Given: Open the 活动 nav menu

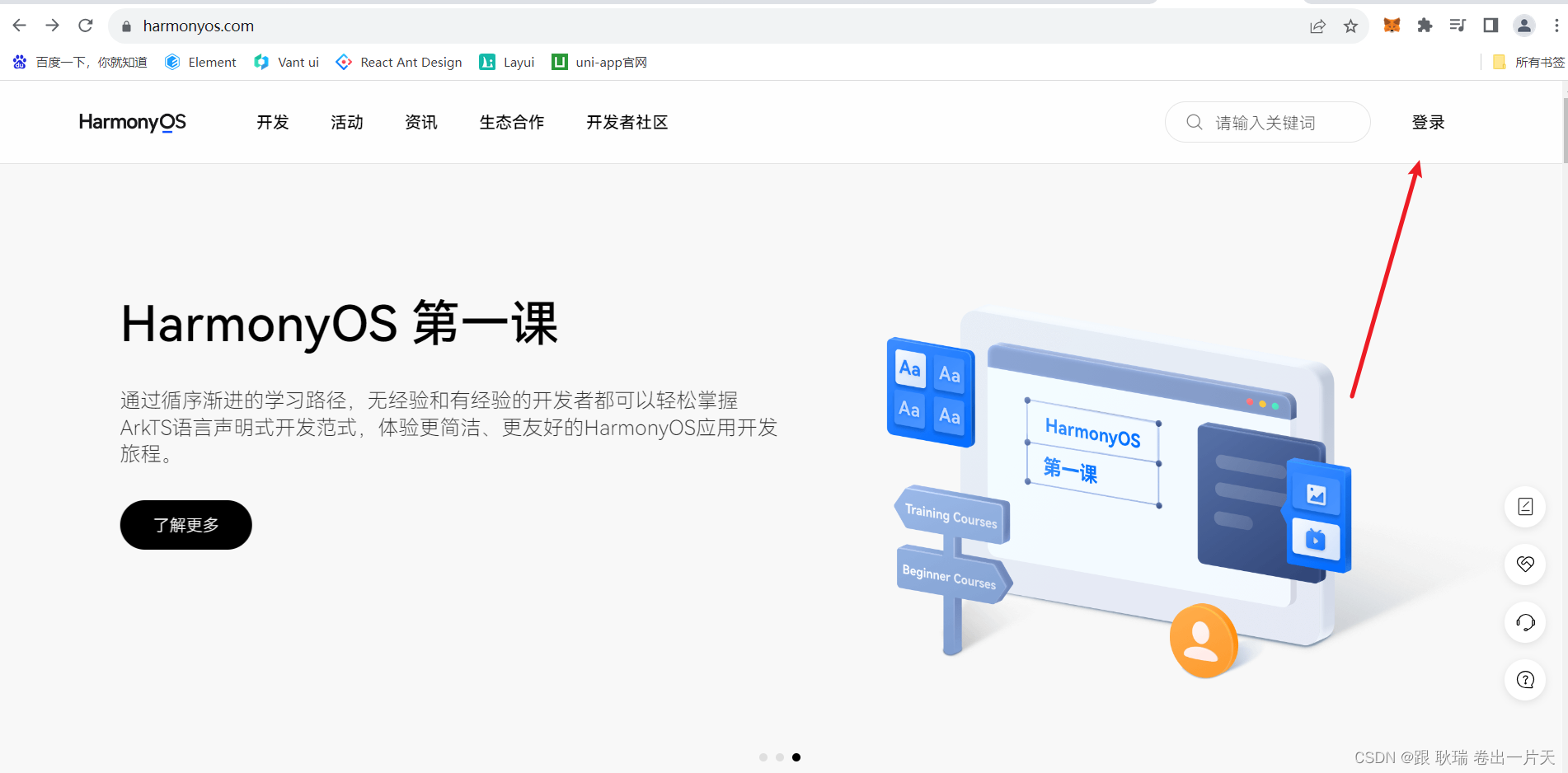Looking at the screenshot, I should tap(347, 122).
